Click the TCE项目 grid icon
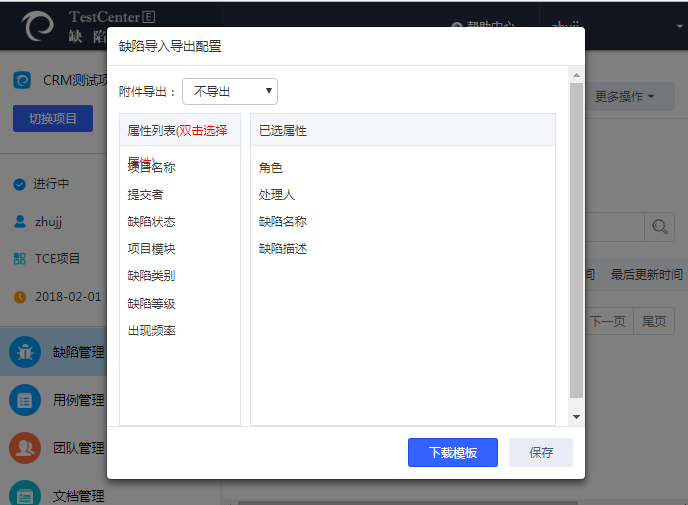Image resolution: width=688 pixels, height=505 pixels. click(20, 259)
